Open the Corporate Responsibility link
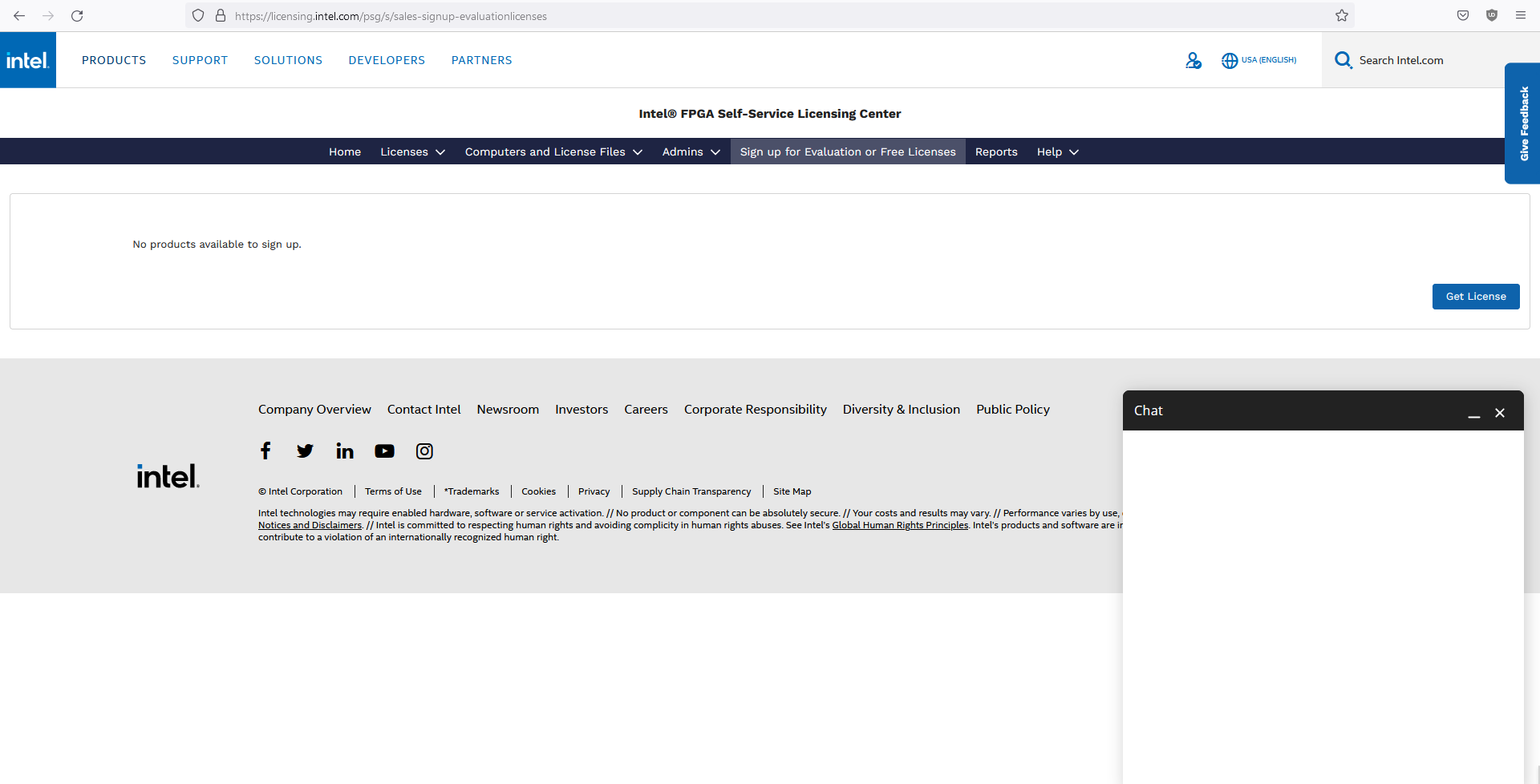The image size is (1540, 784). [756, 410]
